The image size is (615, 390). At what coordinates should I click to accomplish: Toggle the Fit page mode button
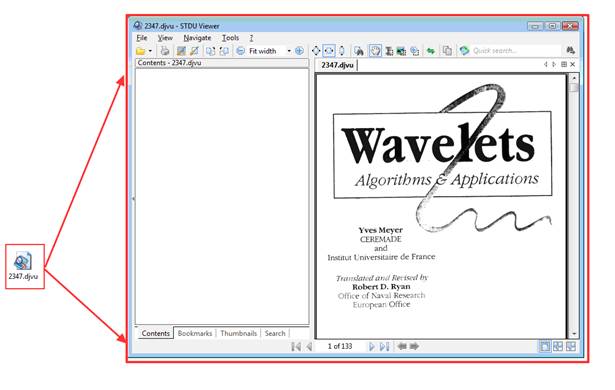pyautogui.click(x=316, y=51)
